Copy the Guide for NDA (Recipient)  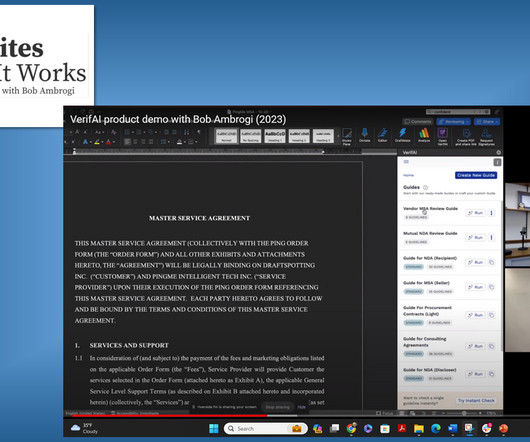tap(491, 262)
